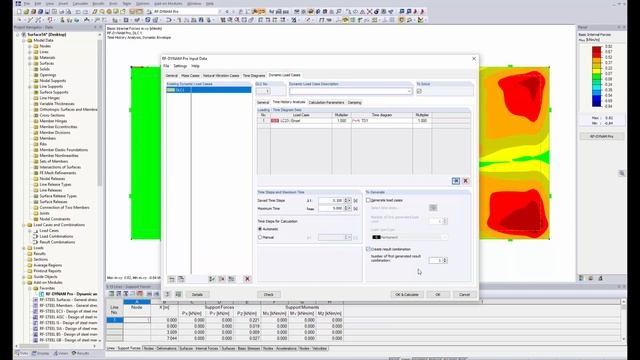
Task: Collapse the Add-on Modules node
Action: (24, 282)
